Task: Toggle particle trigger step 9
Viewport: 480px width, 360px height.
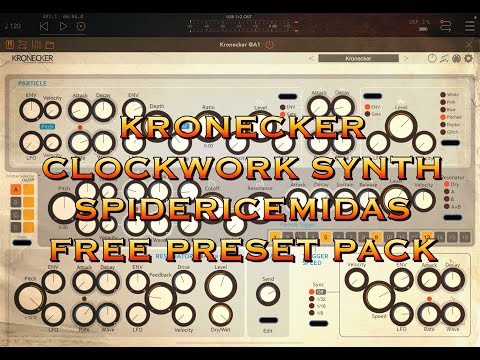Action: point(376,237)
